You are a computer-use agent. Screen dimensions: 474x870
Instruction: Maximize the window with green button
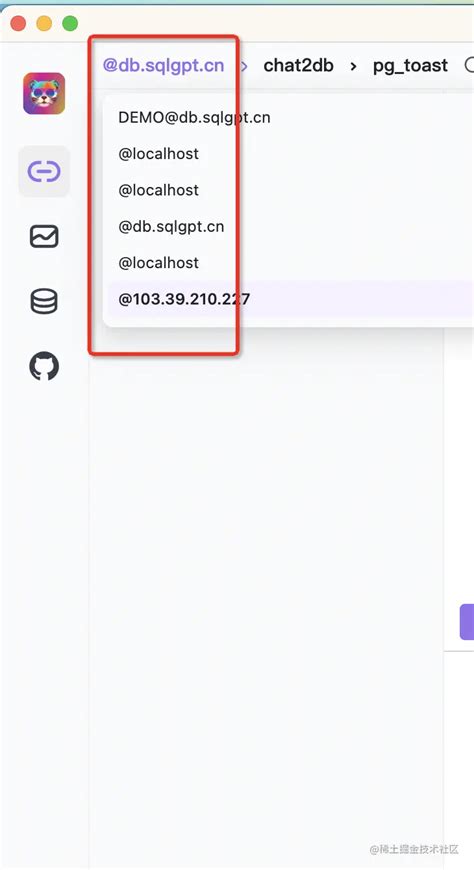[x=70, y=23]
